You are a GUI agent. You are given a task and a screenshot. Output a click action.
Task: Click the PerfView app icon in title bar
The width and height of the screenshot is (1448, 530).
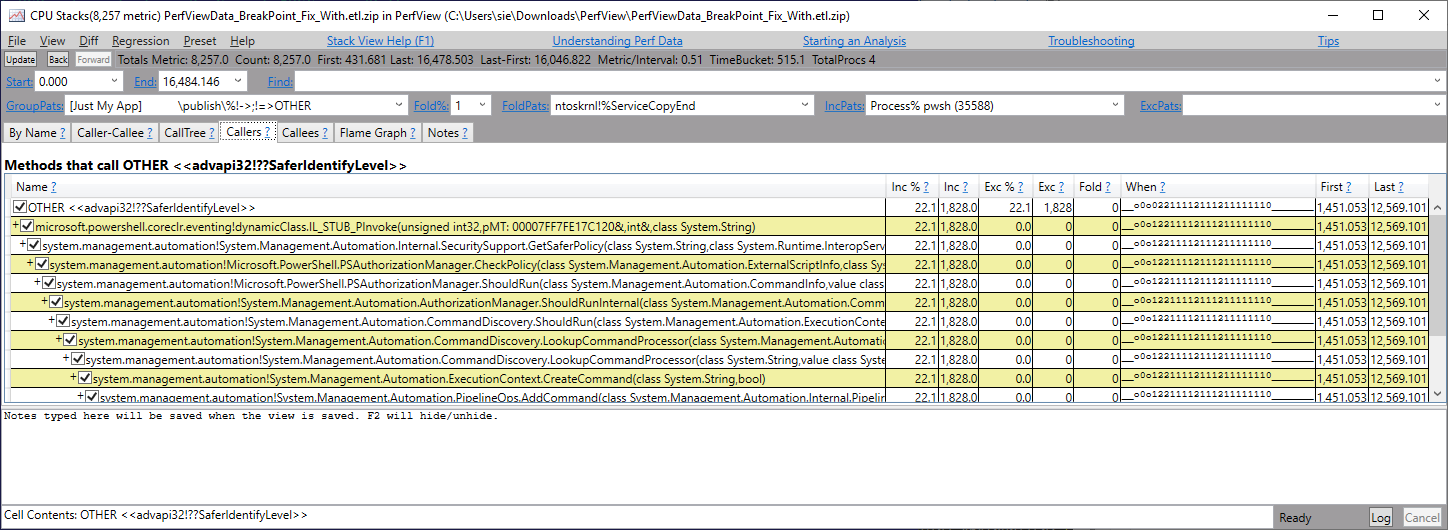pos(16,15)
